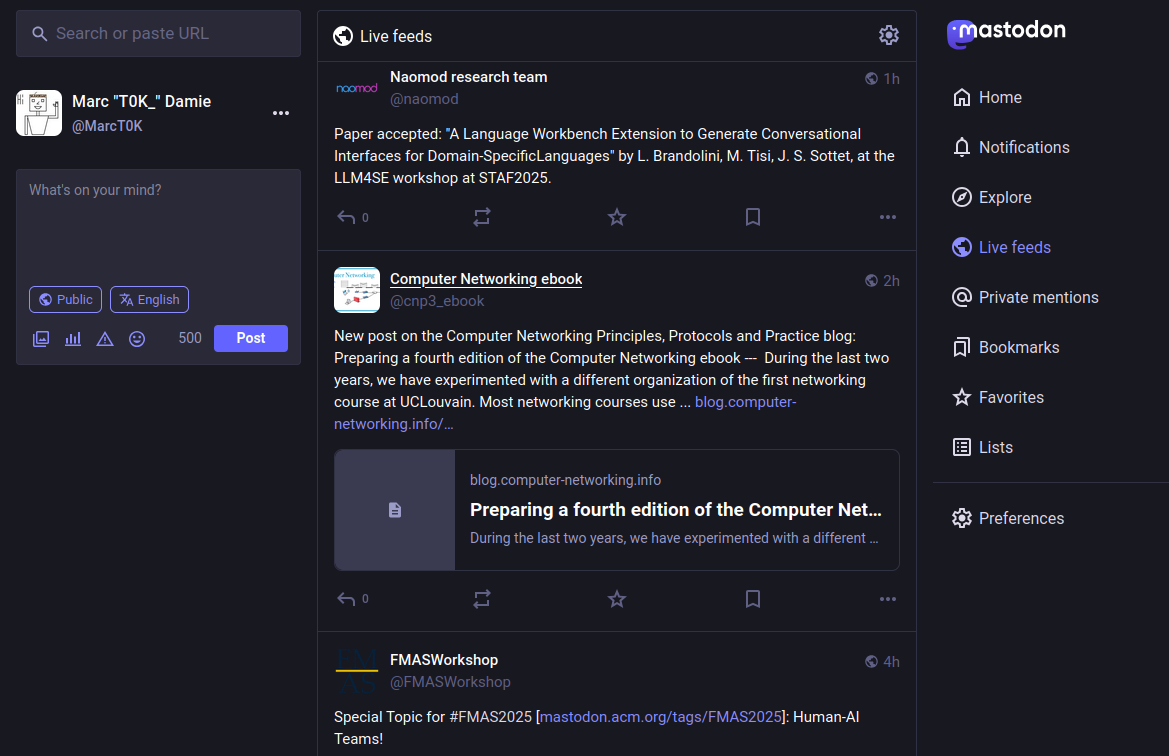Bookmark the Computer Networking ebook post
The width and height of the screenshot is (1169, 756).
753,599
